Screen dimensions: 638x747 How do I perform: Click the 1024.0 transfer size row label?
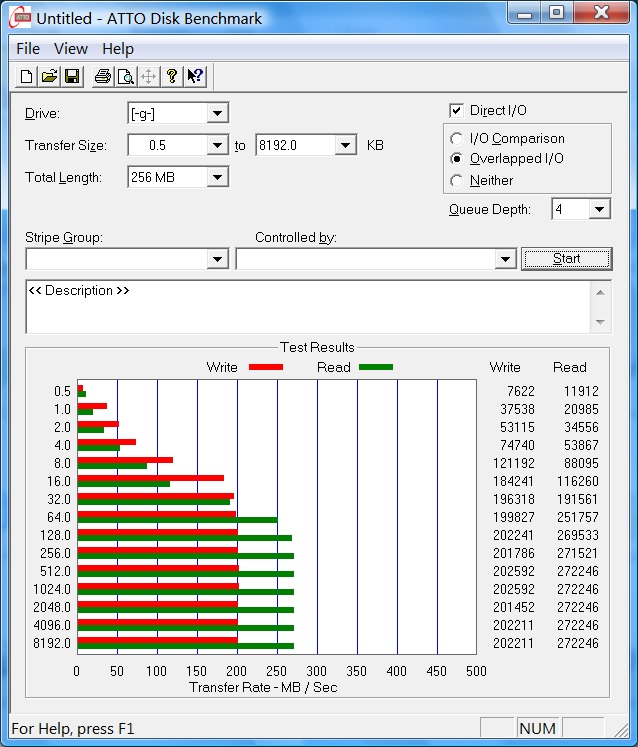coord(52,589)
